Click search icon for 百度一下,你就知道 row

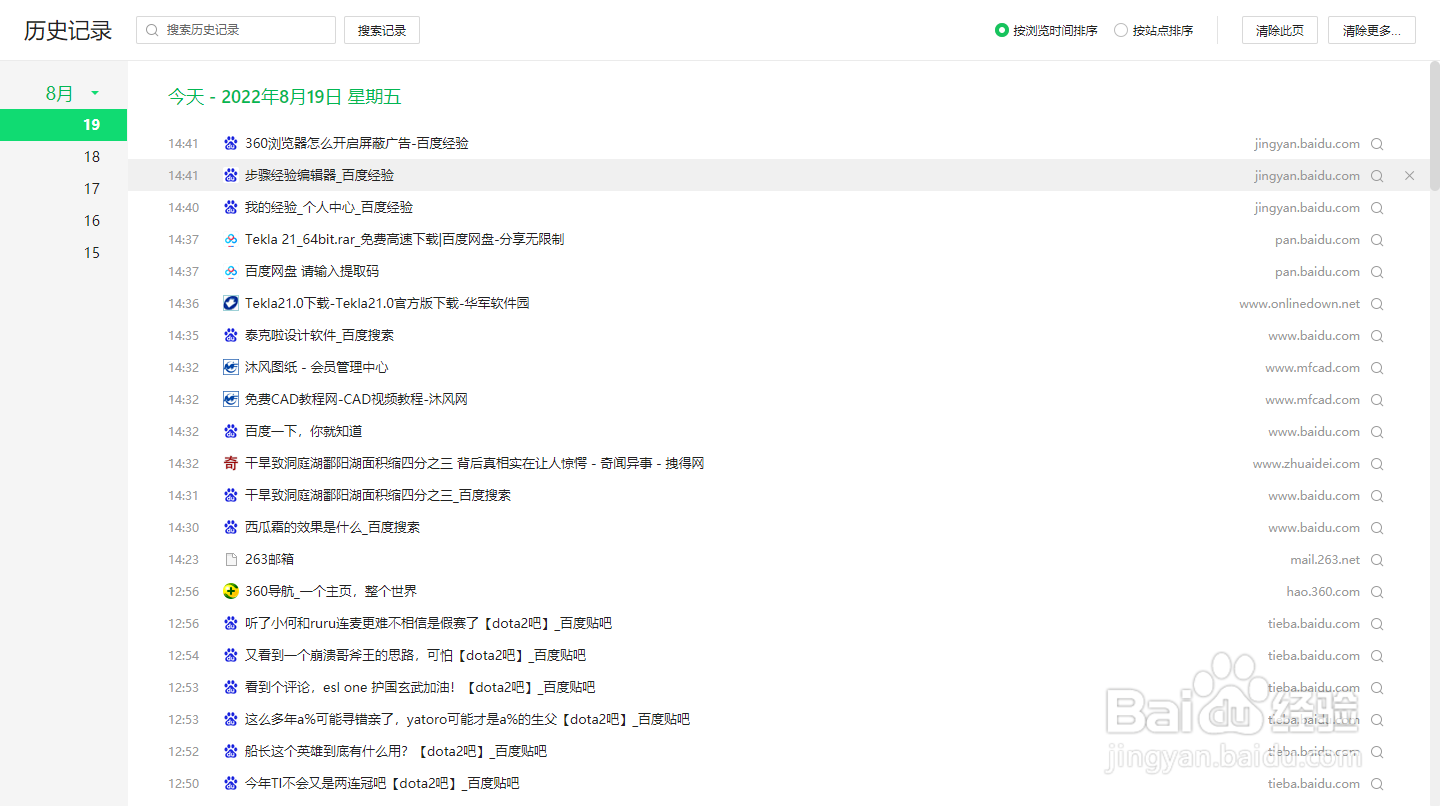(1377, 432)
